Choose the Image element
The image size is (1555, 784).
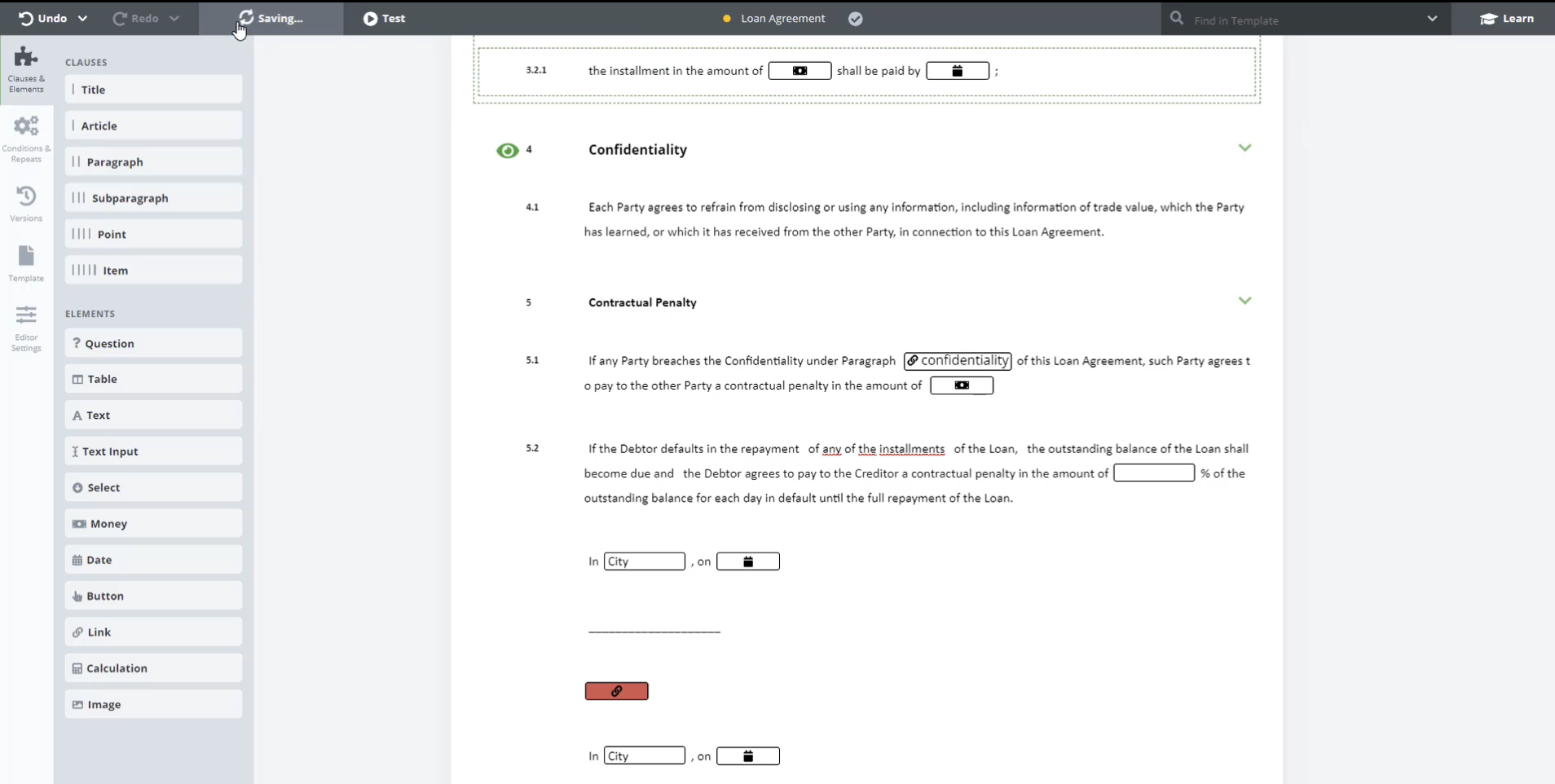pos(153,704)
